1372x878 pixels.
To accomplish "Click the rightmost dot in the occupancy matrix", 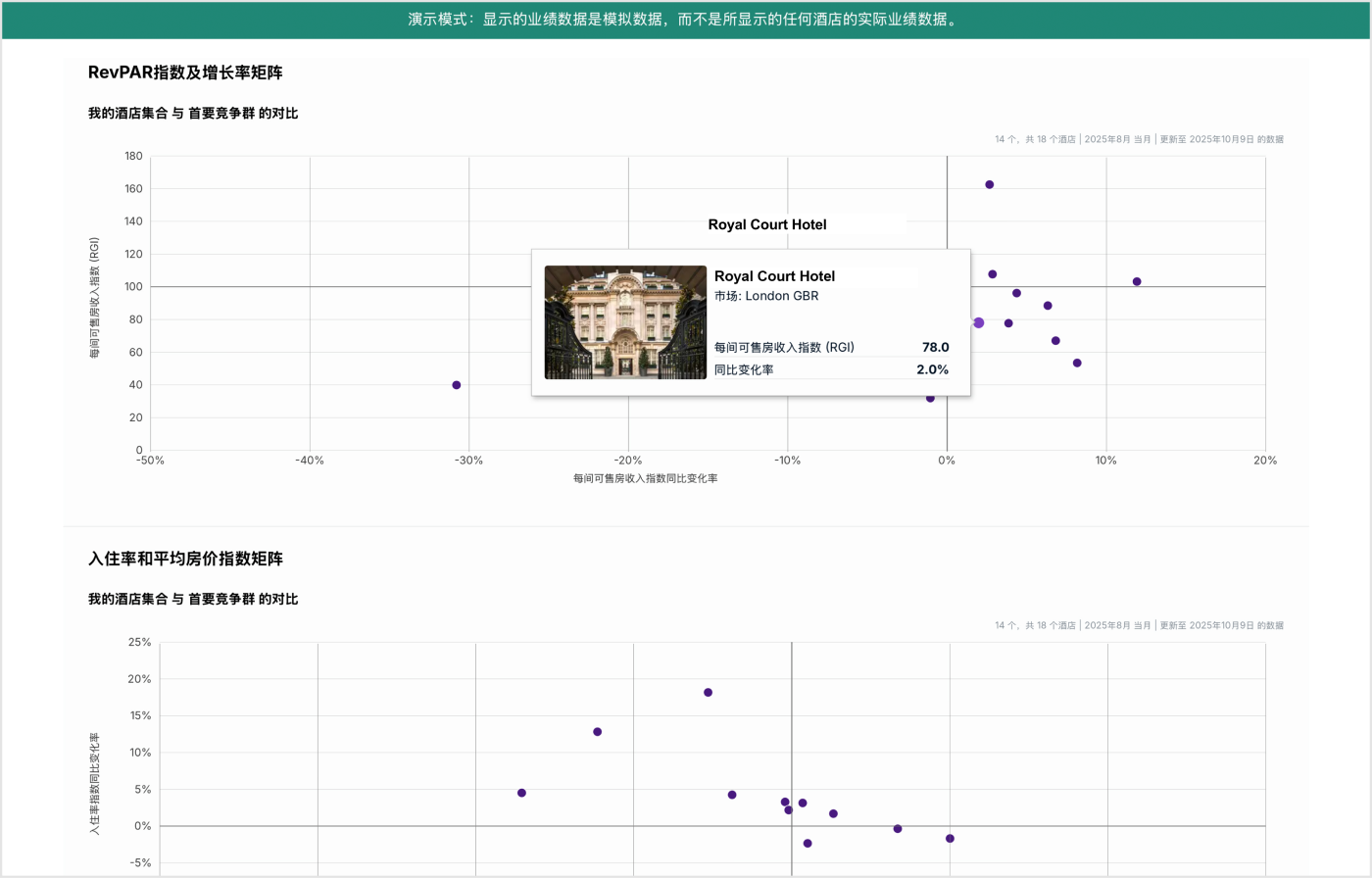I will (950, 839).
